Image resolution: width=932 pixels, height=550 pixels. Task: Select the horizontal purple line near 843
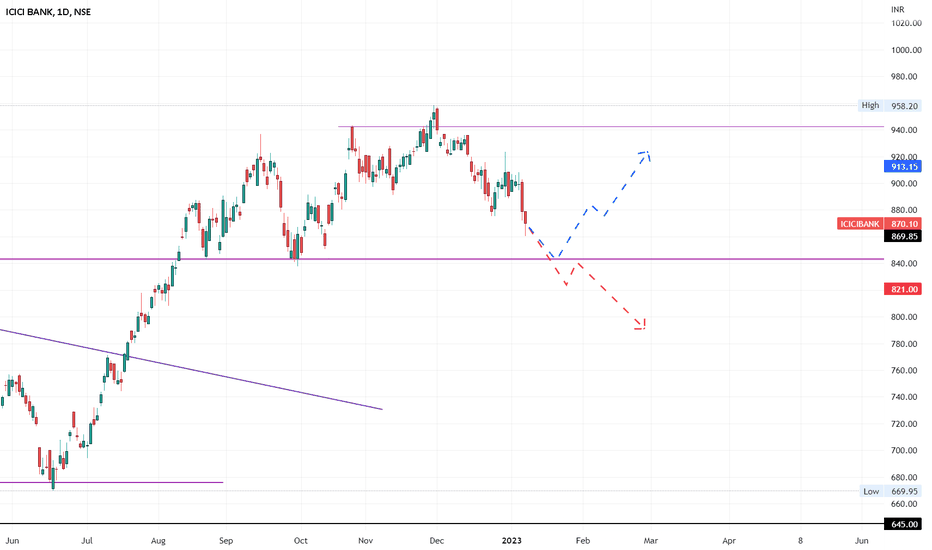tap(442, 259)
